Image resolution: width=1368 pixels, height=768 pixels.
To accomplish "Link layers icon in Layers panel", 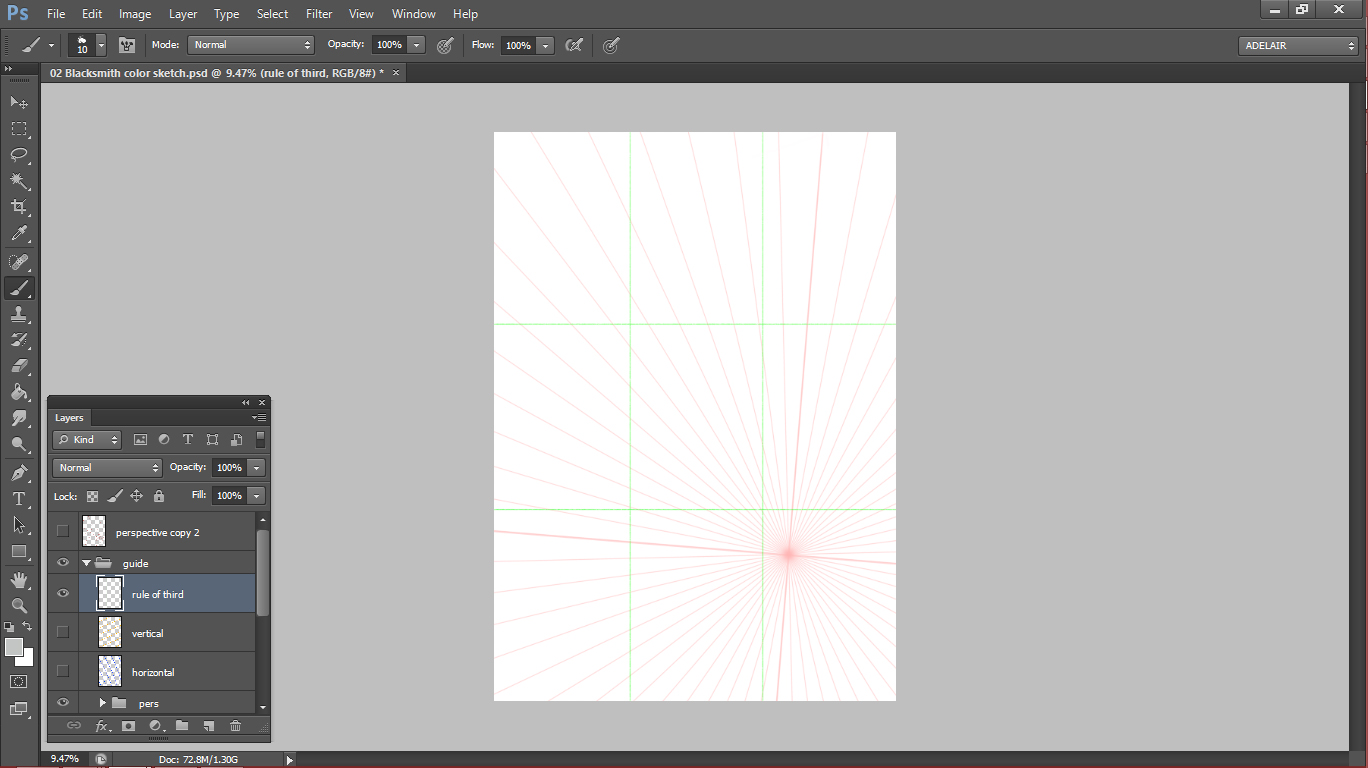I will [74, 726].
